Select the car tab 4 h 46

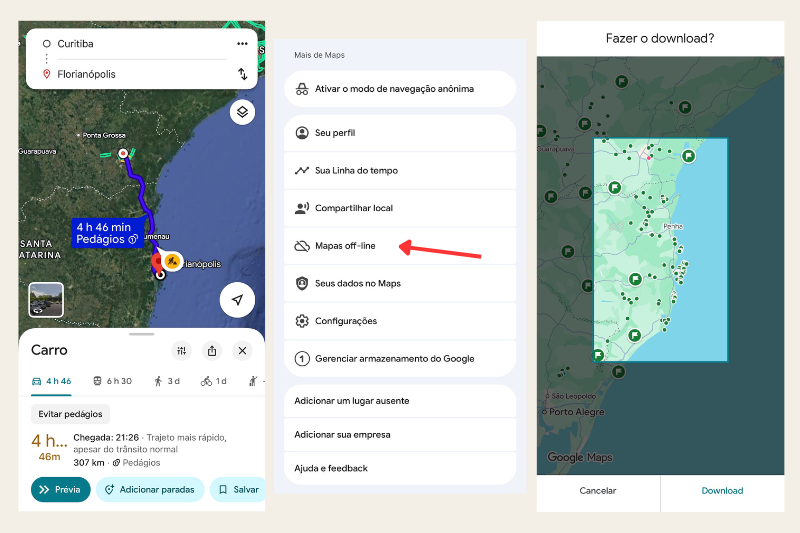point(52,381)
